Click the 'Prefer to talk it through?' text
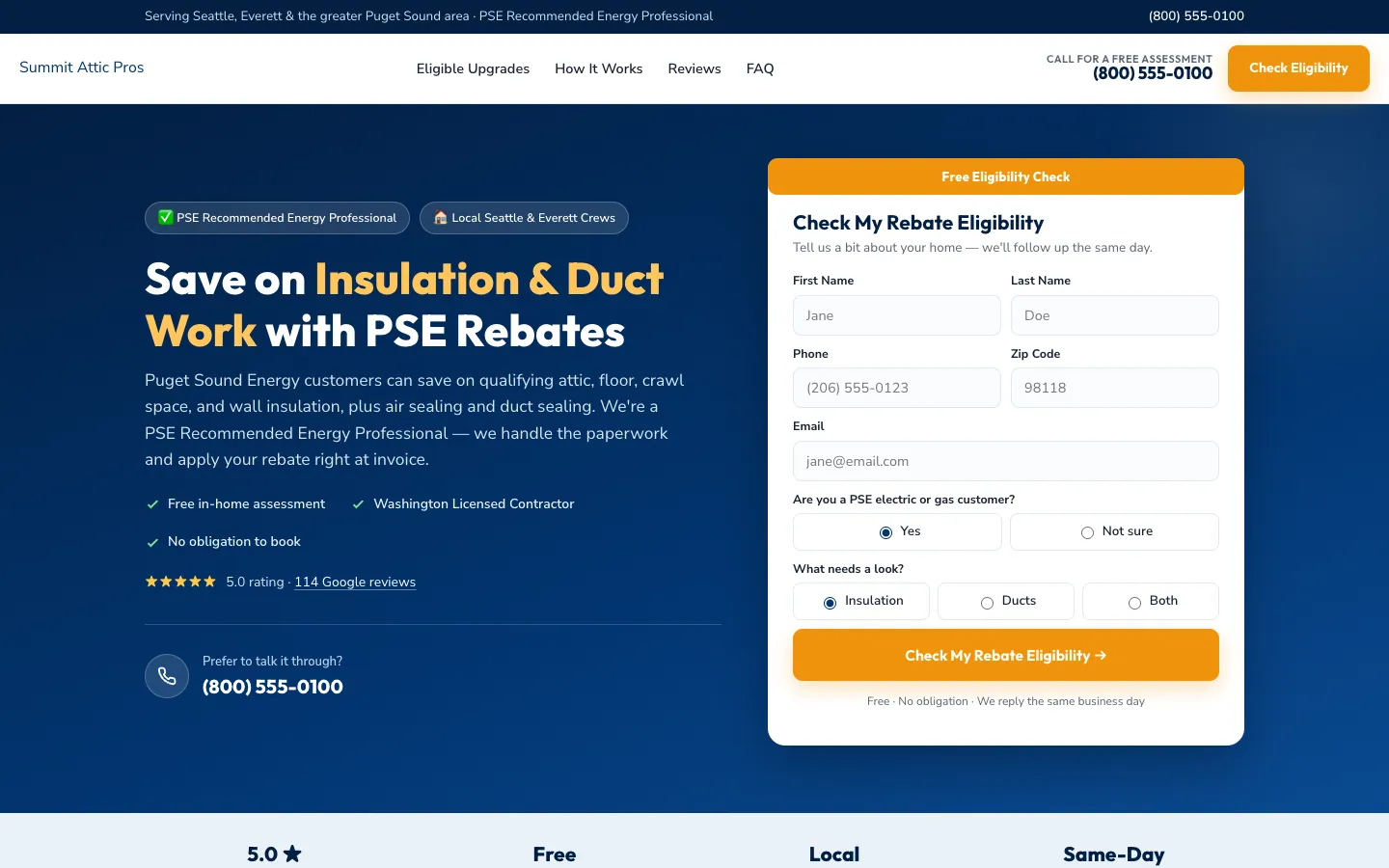Viewport: 1389px width, 868px height. (x=272, y=661)
